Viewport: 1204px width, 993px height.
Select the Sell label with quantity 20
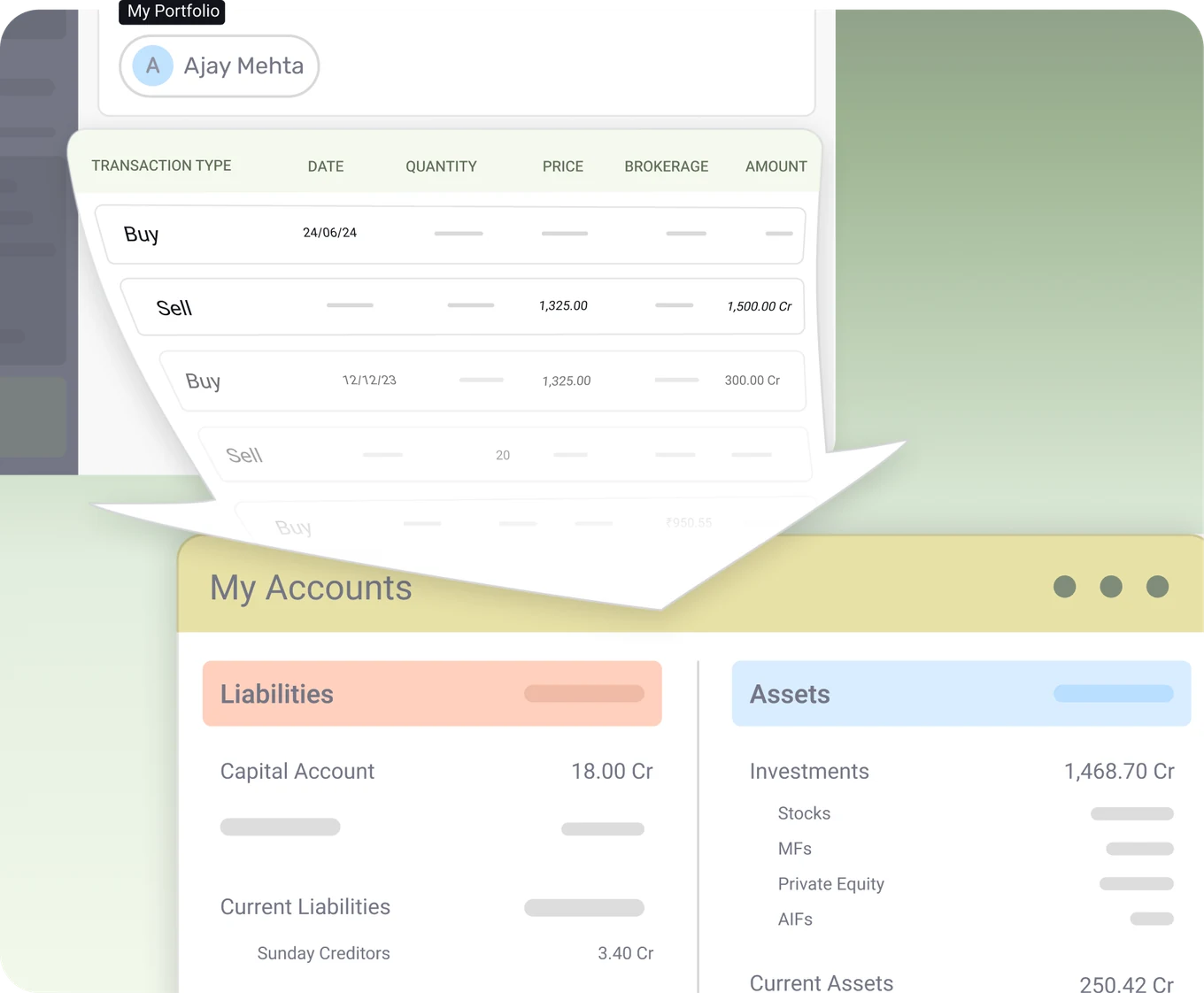click(x=244, y=455)
